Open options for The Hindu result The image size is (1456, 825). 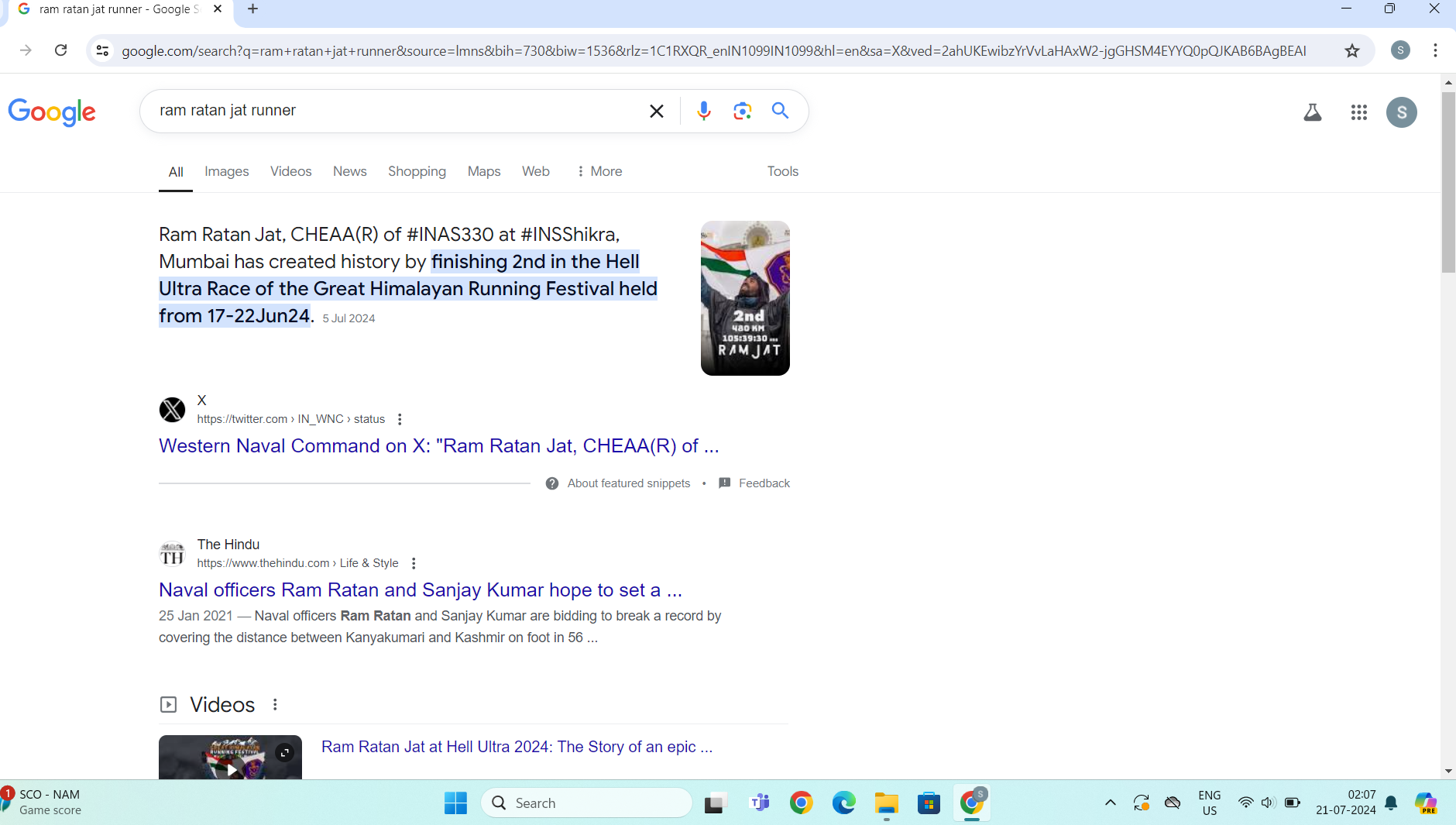coord(414,563)
